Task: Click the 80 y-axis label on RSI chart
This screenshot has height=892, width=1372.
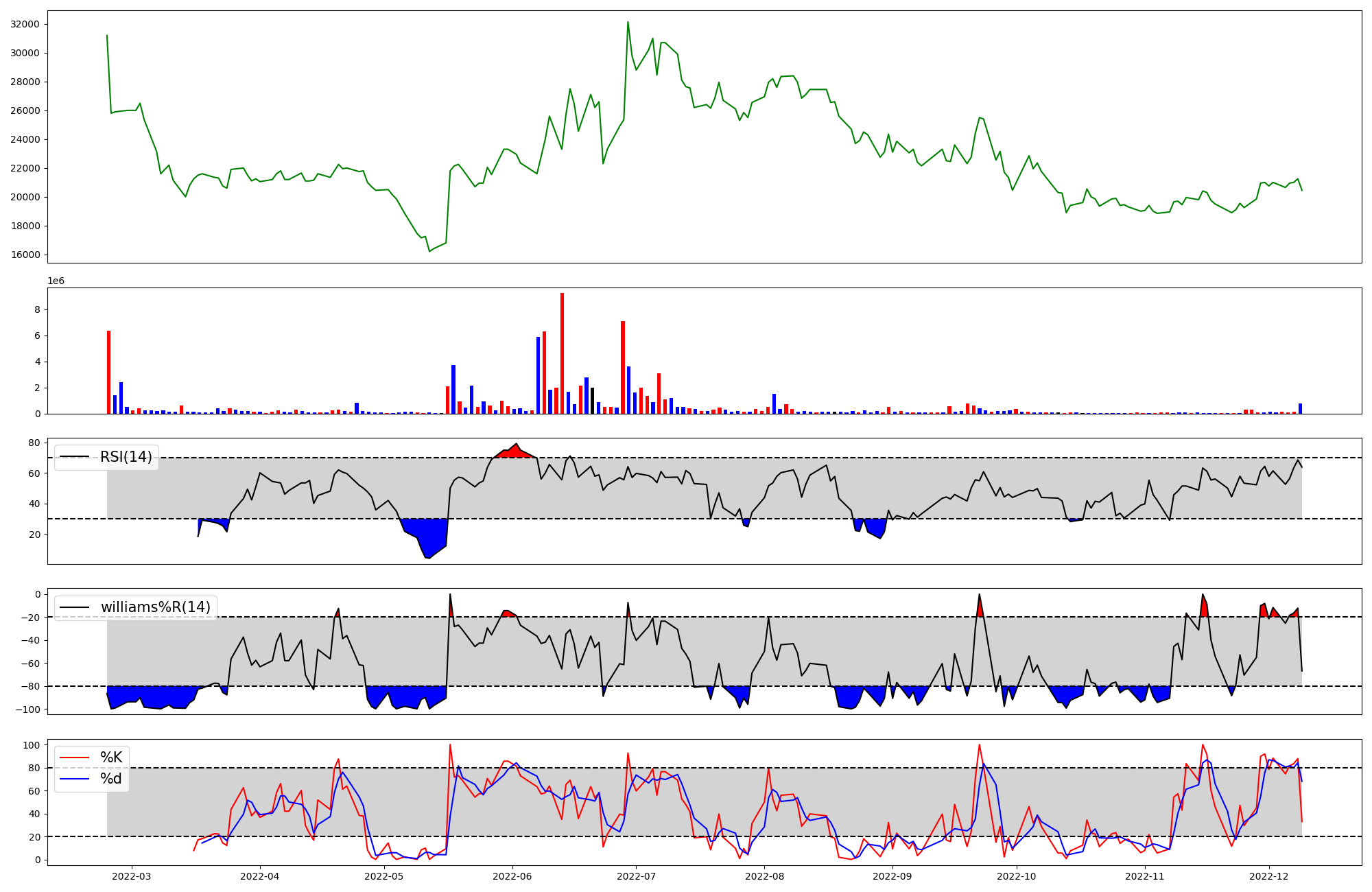Action: click(34, 443)
